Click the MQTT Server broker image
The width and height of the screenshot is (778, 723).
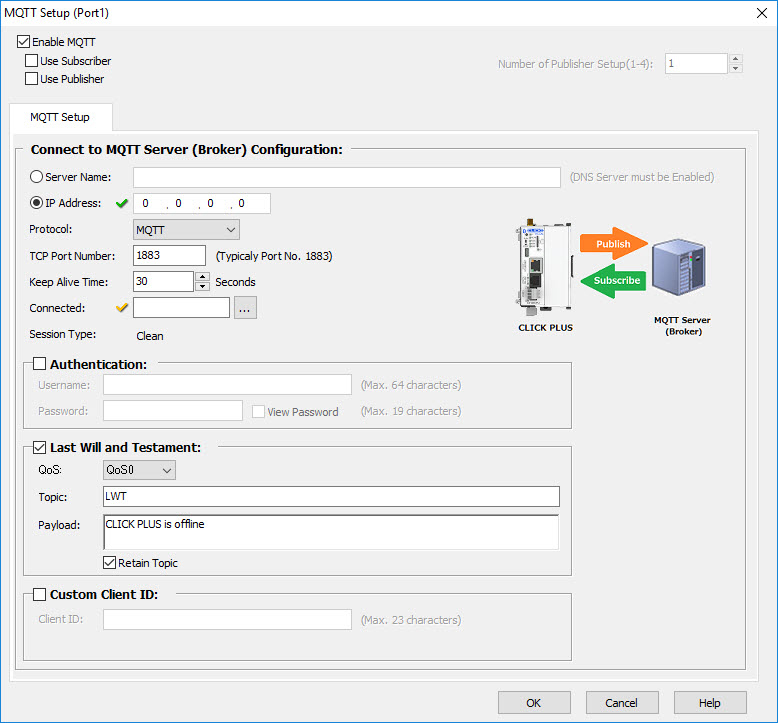coord(678,267)
